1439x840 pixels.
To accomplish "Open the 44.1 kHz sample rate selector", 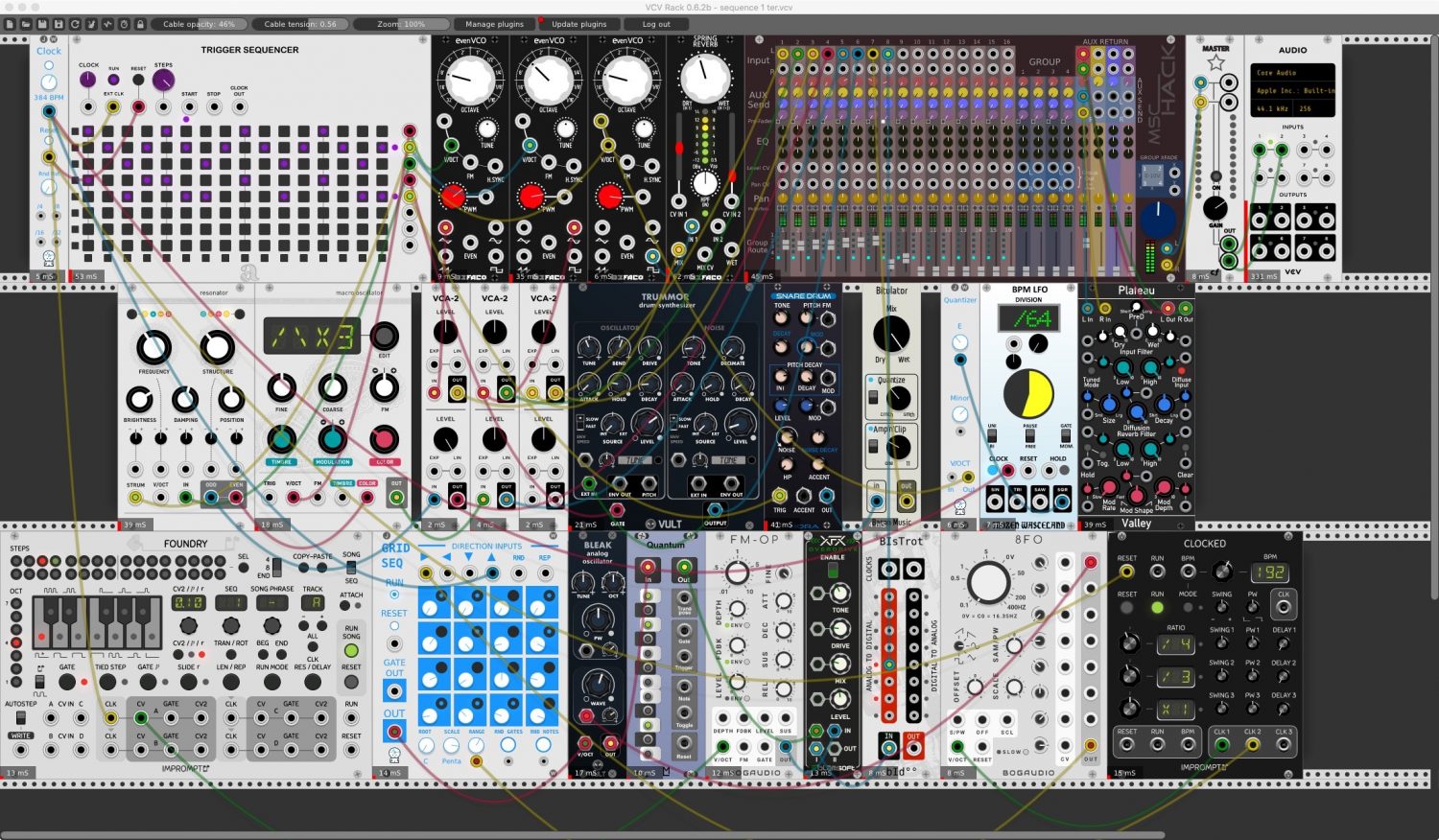I will tap(1273, 108).
